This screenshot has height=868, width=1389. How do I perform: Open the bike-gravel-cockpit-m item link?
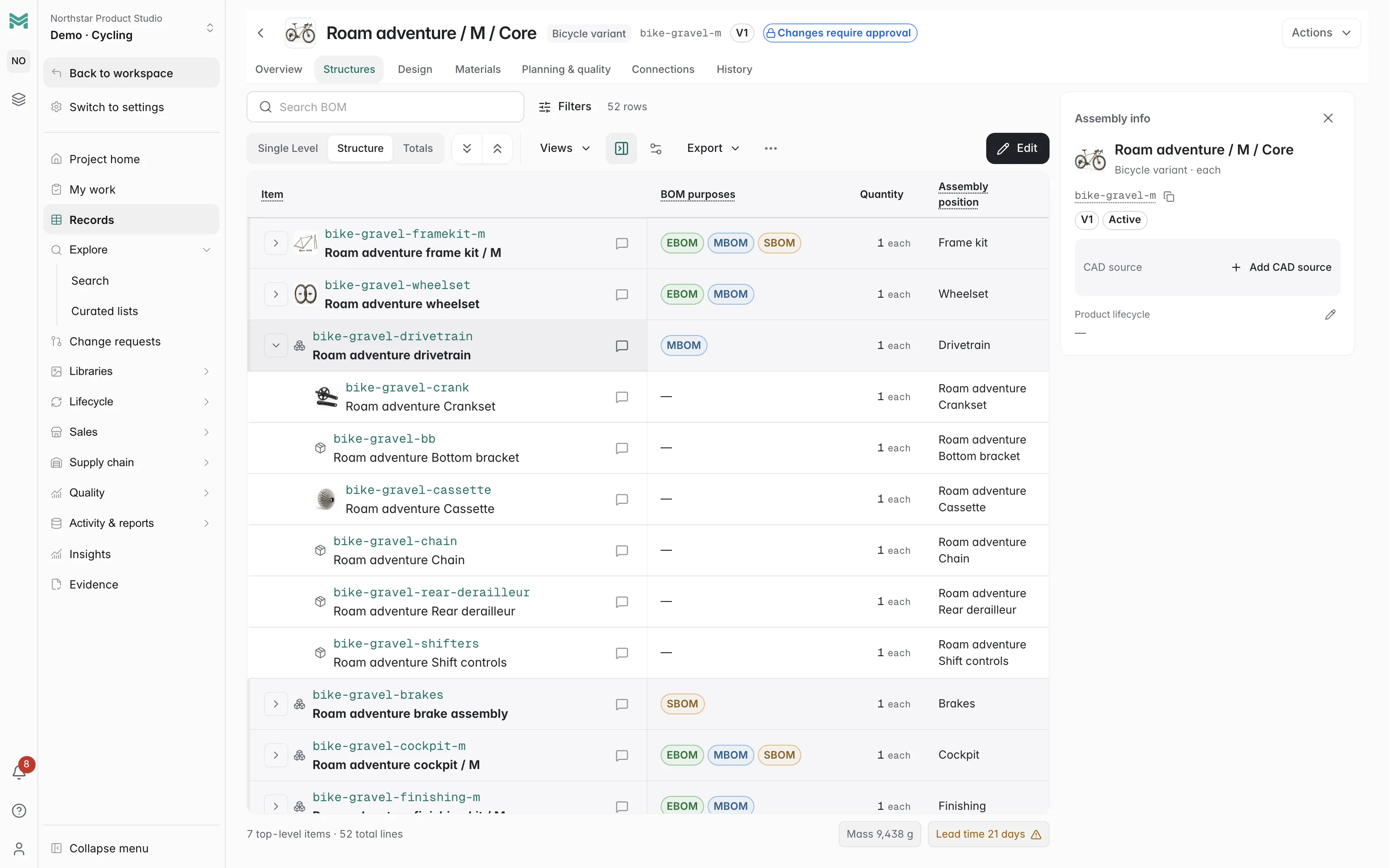tap(389, 746)
